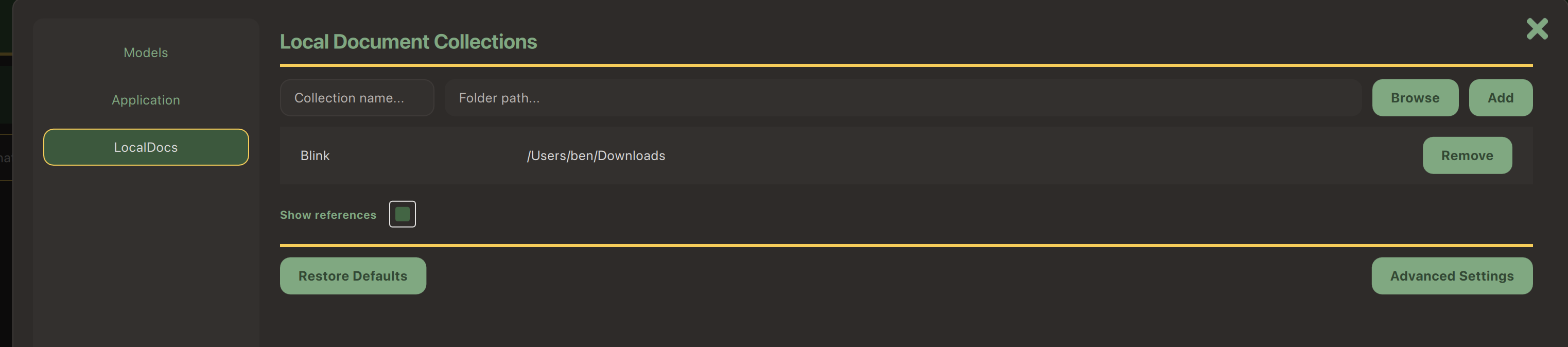Click the Blink collection name text
Viewport: 1568px width, 347px height.
coord(315,155)
